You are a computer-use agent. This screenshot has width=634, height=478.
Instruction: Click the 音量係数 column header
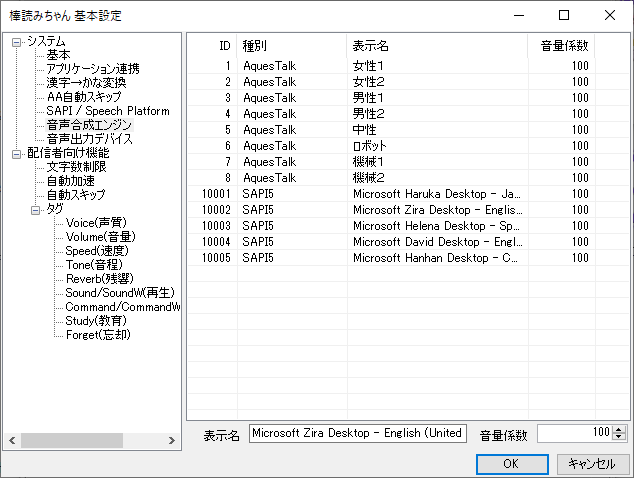coord(561,46)
